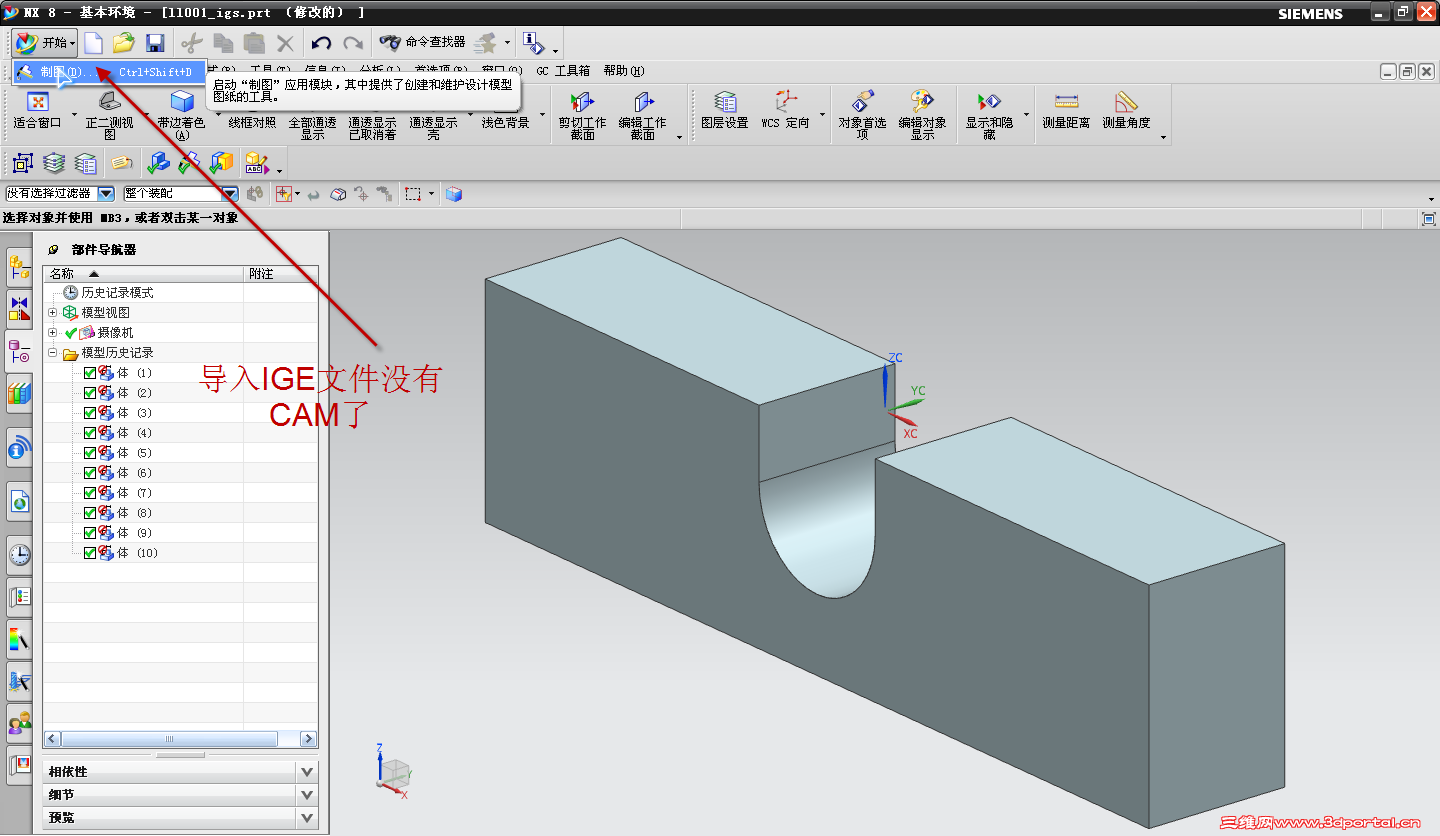
Task: Click the New file icon
Action: tap(93, 43)
